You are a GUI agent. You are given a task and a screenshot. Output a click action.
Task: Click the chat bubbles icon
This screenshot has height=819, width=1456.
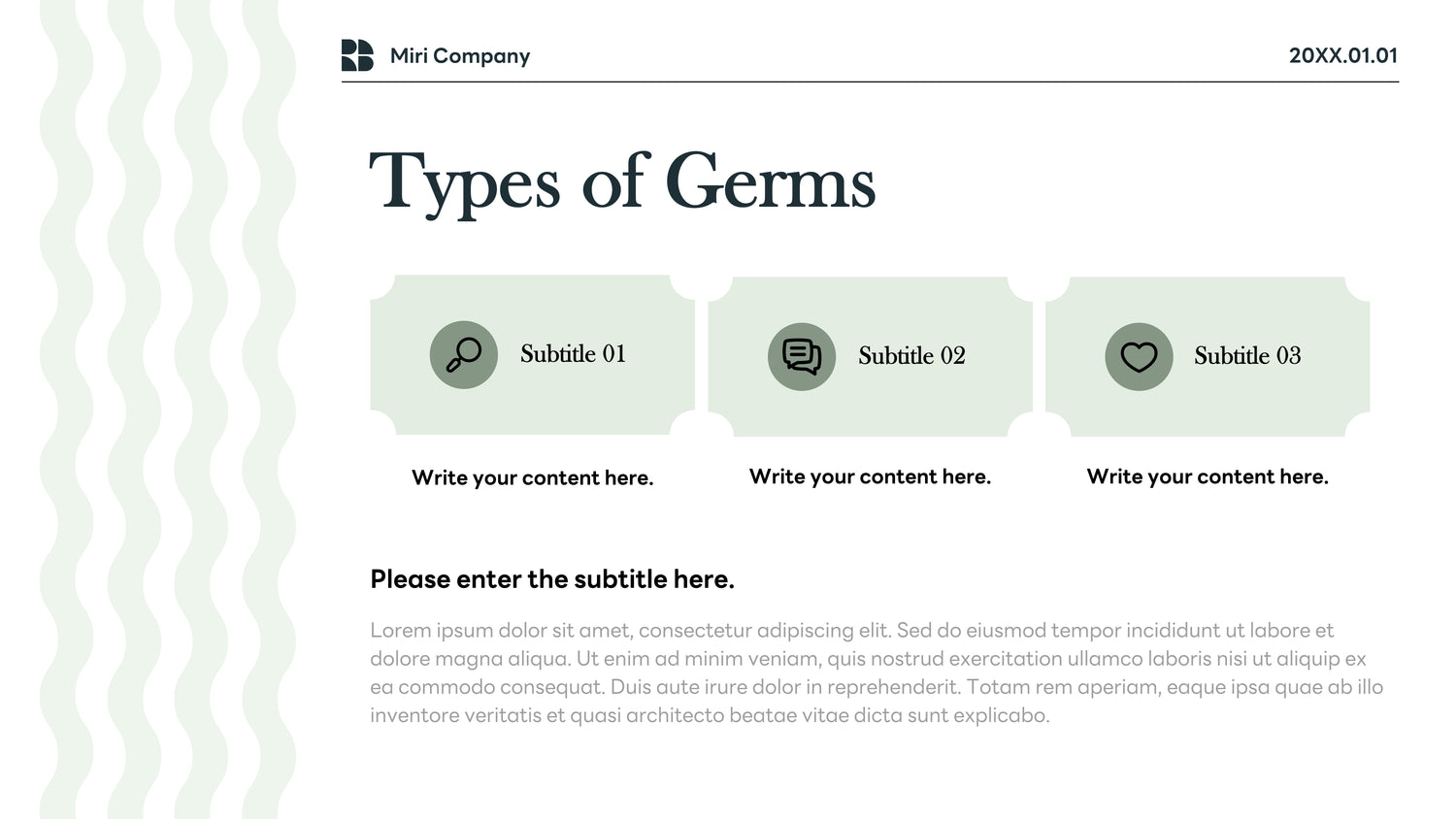pos(802,357)
